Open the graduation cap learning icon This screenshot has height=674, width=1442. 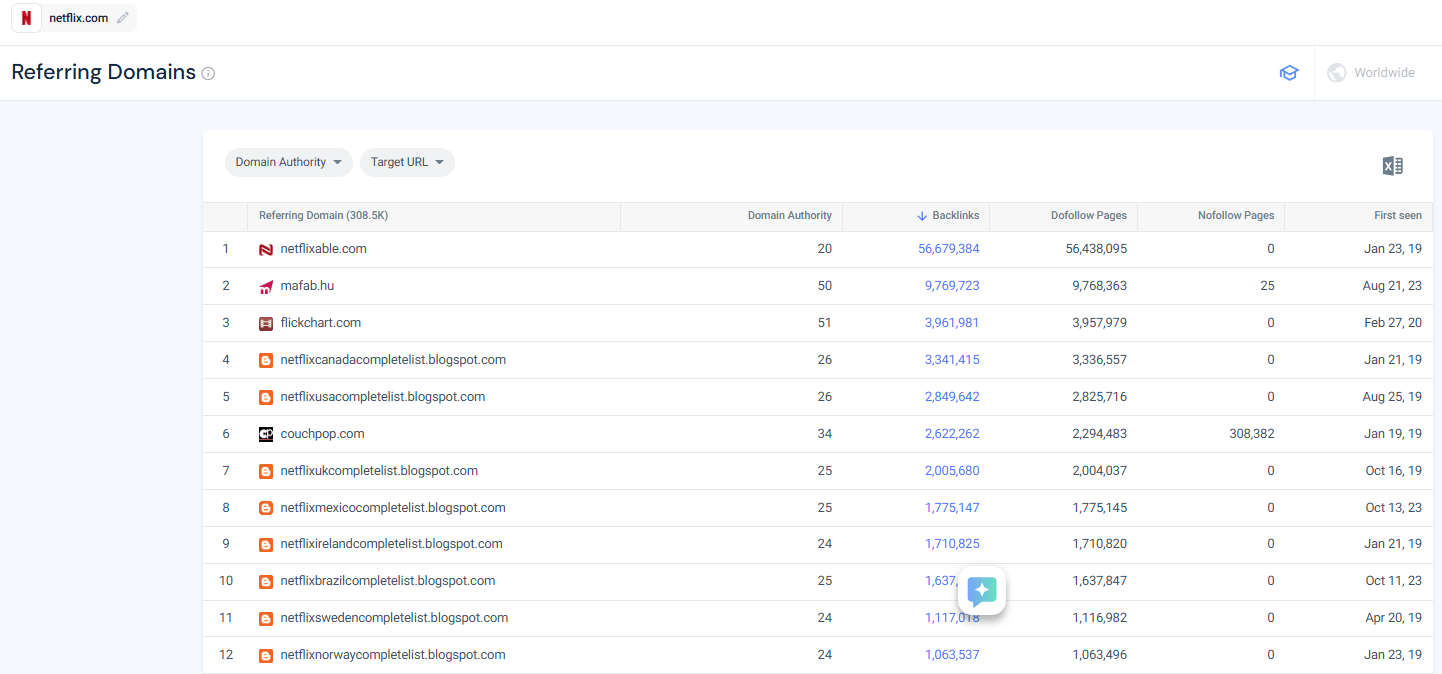coord(1289,73)
